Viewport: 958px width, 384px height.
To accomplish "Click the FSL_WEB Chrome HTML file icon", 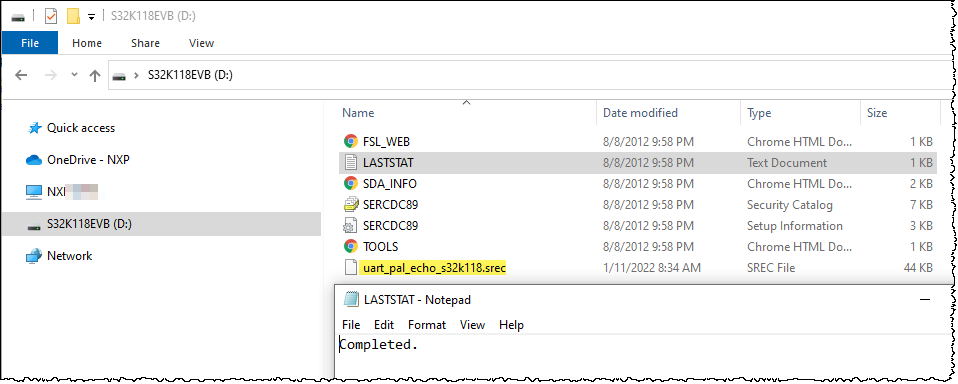I will pyautogui.click(x=350, y=142).
